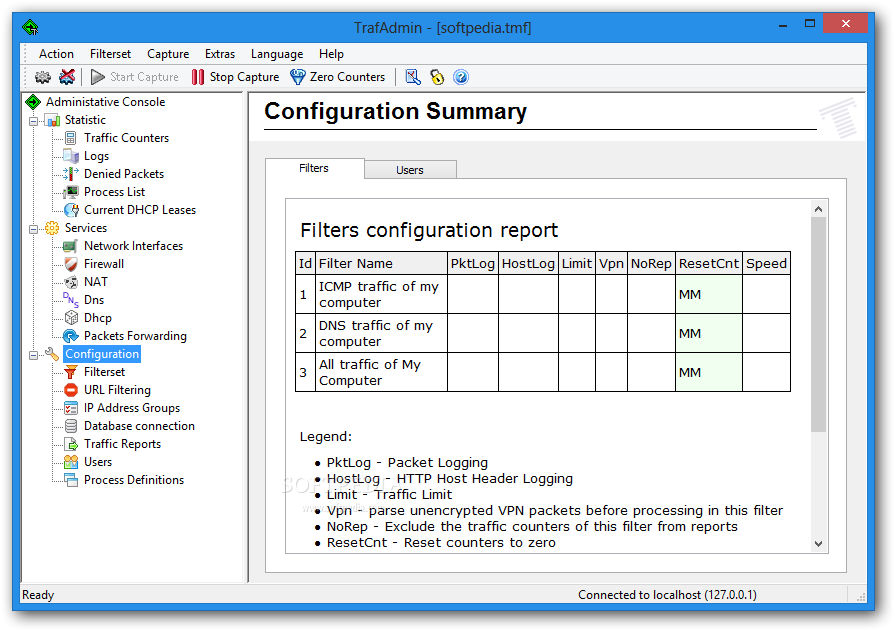Viewport: 895px width, 631px height.
Task: Click the Network Interfaces card icon
Action: 70,246
